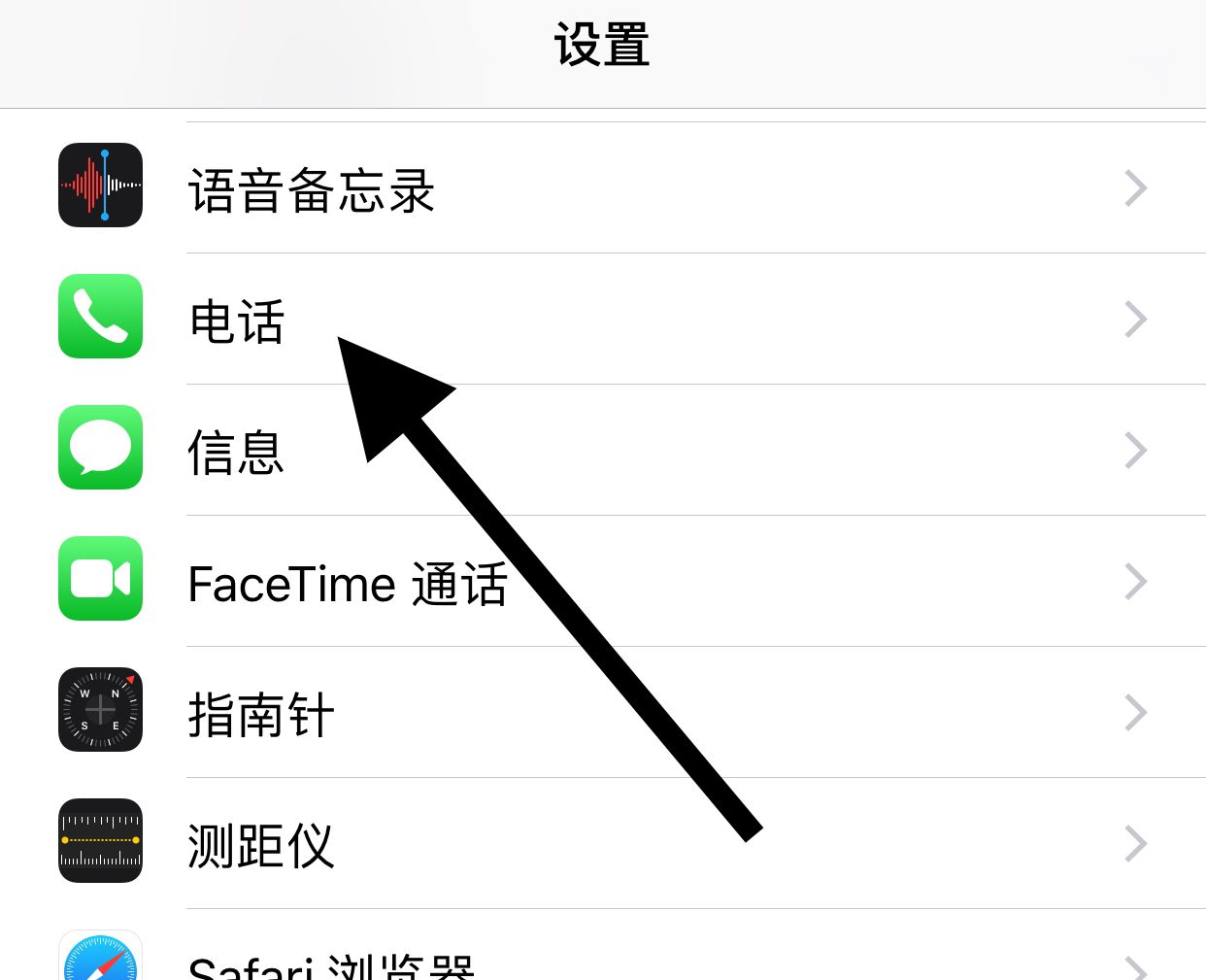
Task: Tap the Messages speech bubble icon
Action: 100,448
